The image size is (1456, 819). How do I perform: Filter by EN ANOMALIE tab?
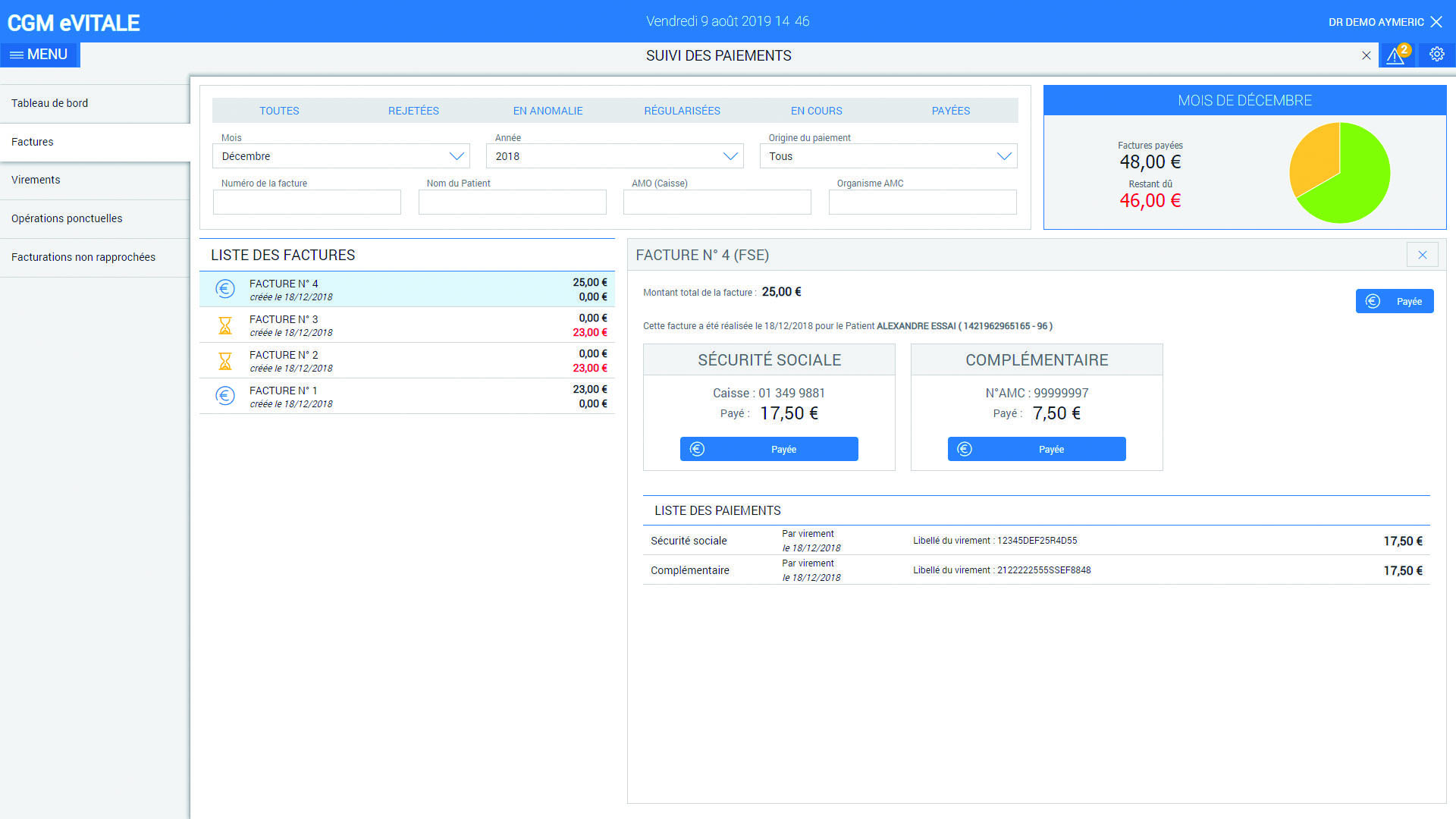click(x=548, y=111)
